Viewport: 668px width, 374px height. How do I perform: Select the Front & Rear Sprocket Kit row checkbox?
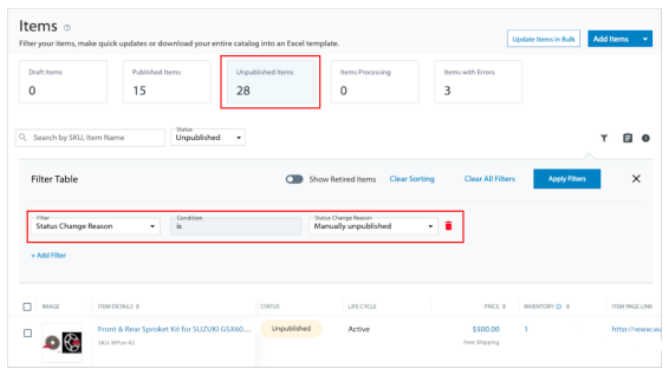click(x=27, y=333)
